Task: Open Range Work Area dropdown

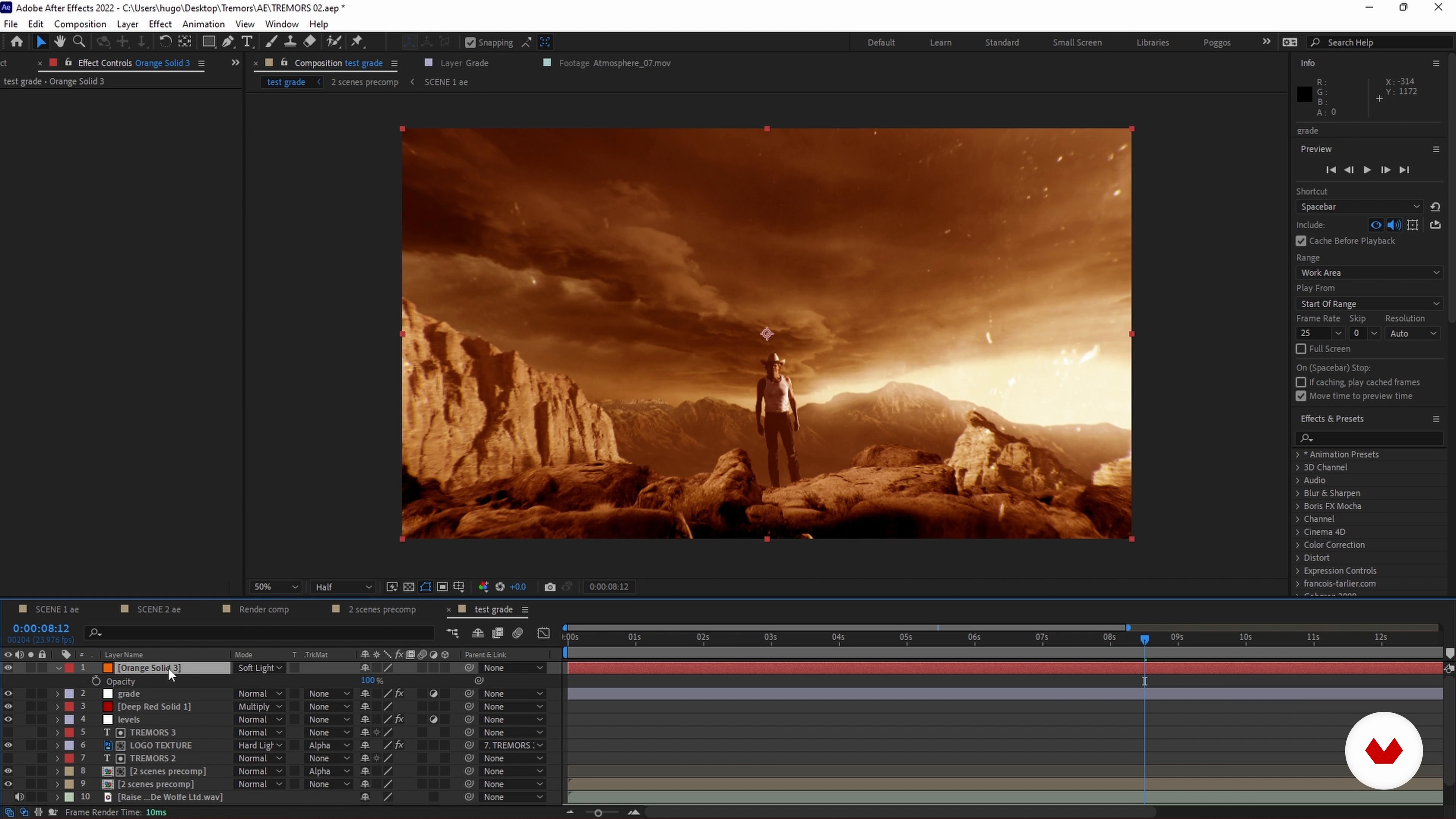Action: [x=1369, y=273]
